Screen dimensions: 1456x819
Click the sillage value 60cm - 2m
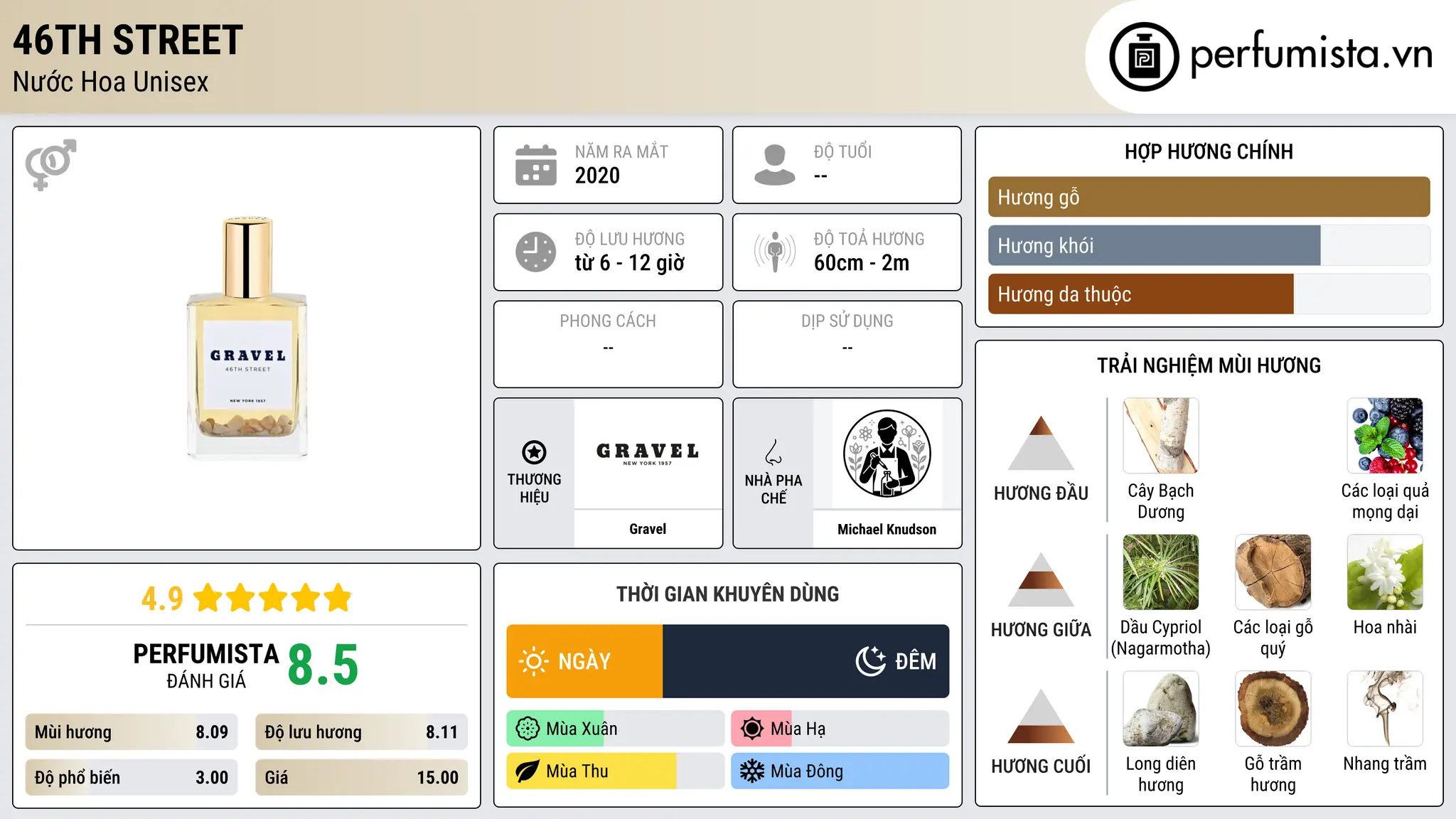pos(862,263)
